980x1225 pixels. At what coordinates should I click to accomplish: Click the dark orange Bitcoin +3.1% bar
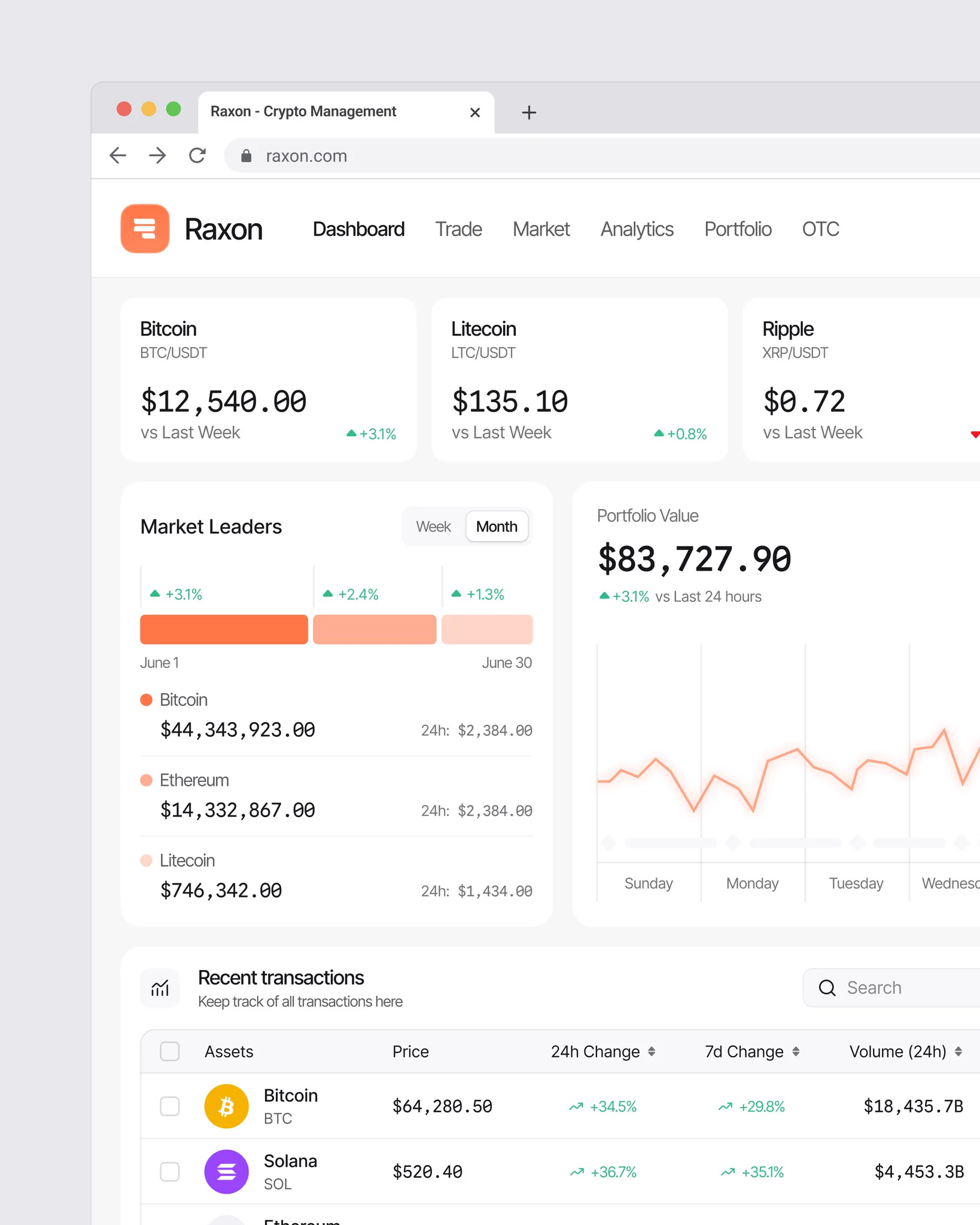(x=224, y=629)
